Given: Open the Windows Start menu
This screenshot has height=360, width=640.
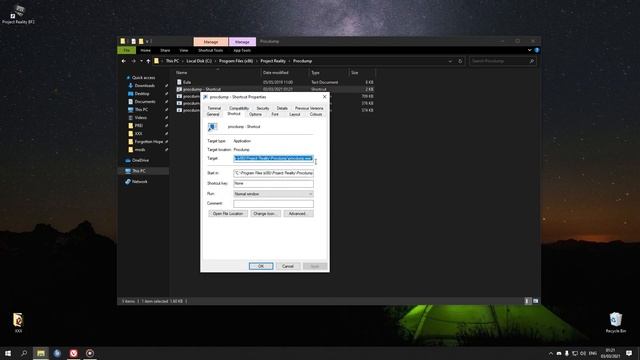Looking at the screenshot, I should pos(8,353).
